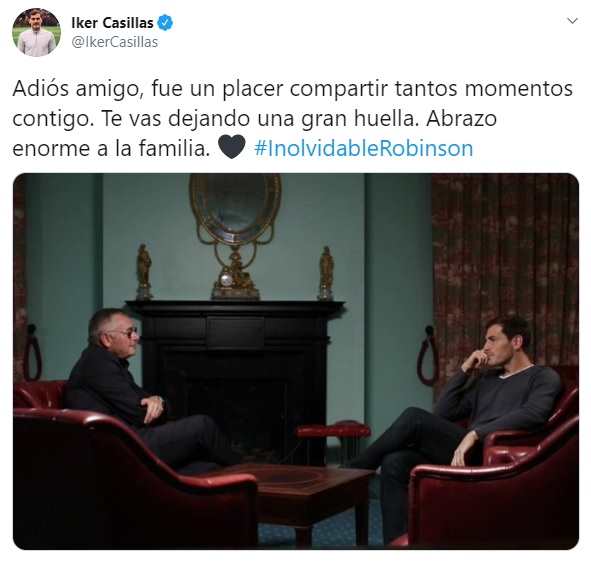Click the golden oval mirror in photo
The height and width of the screenshot is (563, 591).
235,209
